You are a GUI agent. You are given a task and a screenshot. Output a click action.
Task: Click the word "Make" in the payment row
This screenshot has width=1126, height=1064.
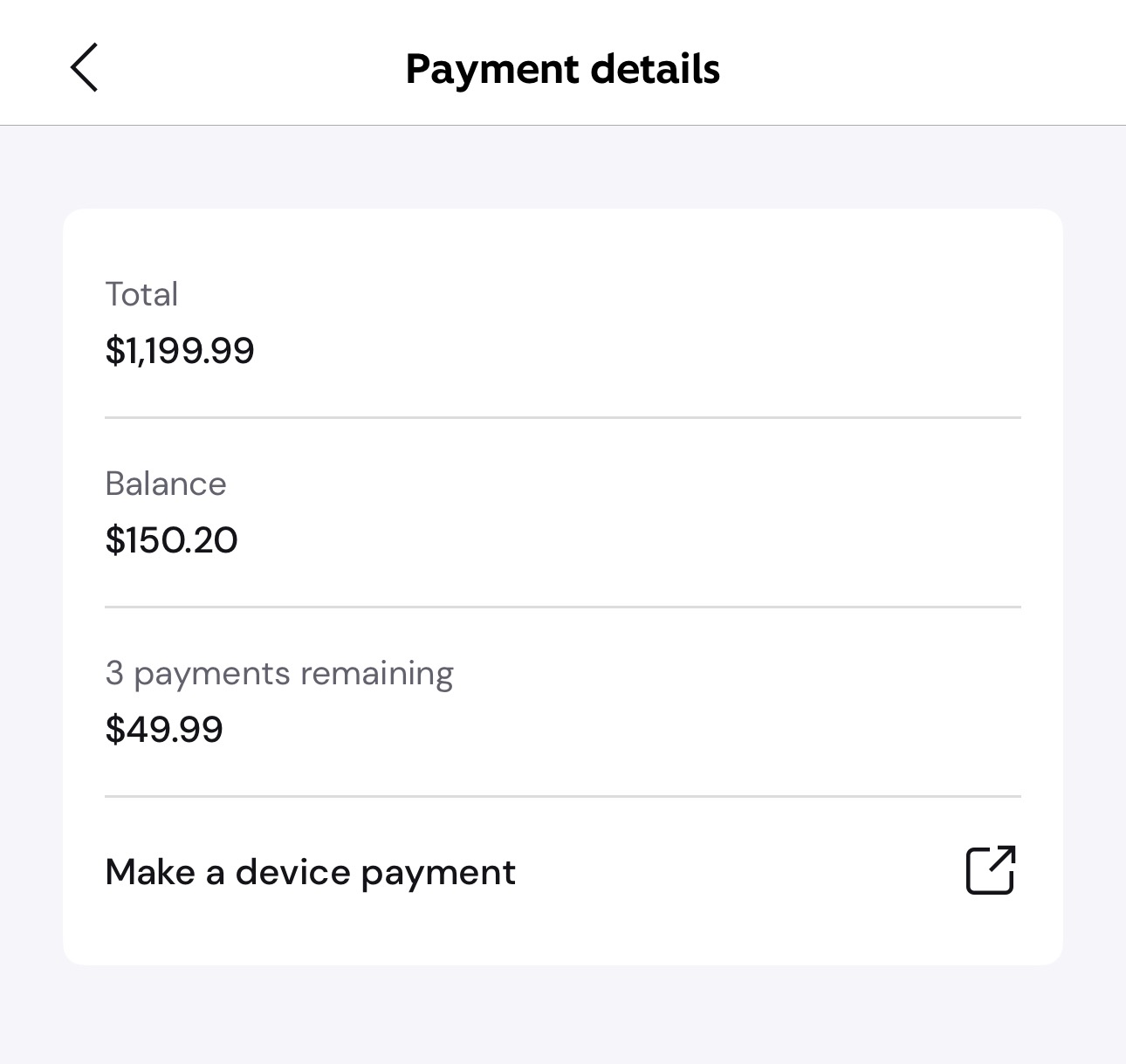(x=150, y=872)
